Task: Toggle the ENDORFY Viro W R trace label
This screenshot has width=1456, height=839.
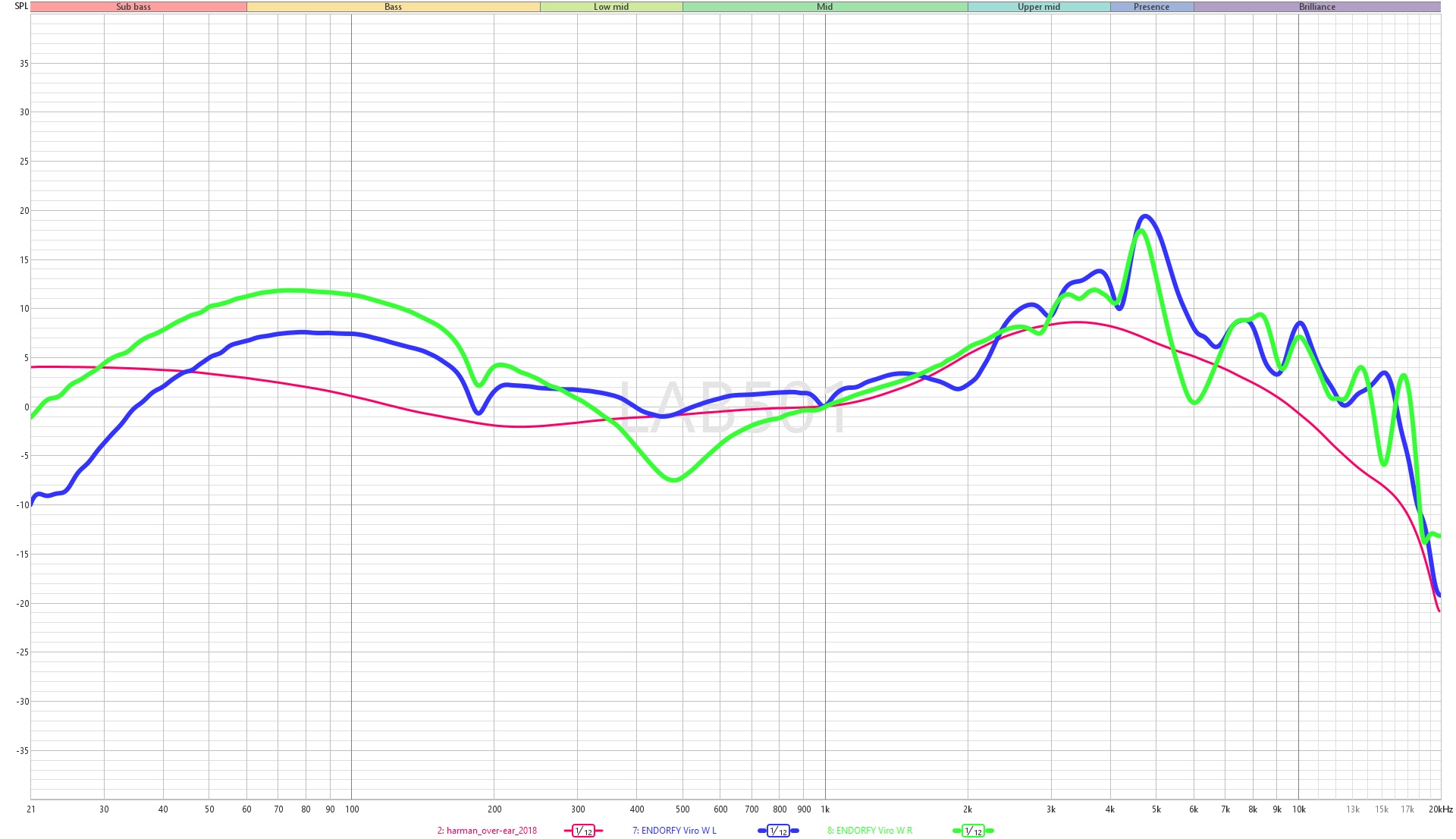Action: 870,831
